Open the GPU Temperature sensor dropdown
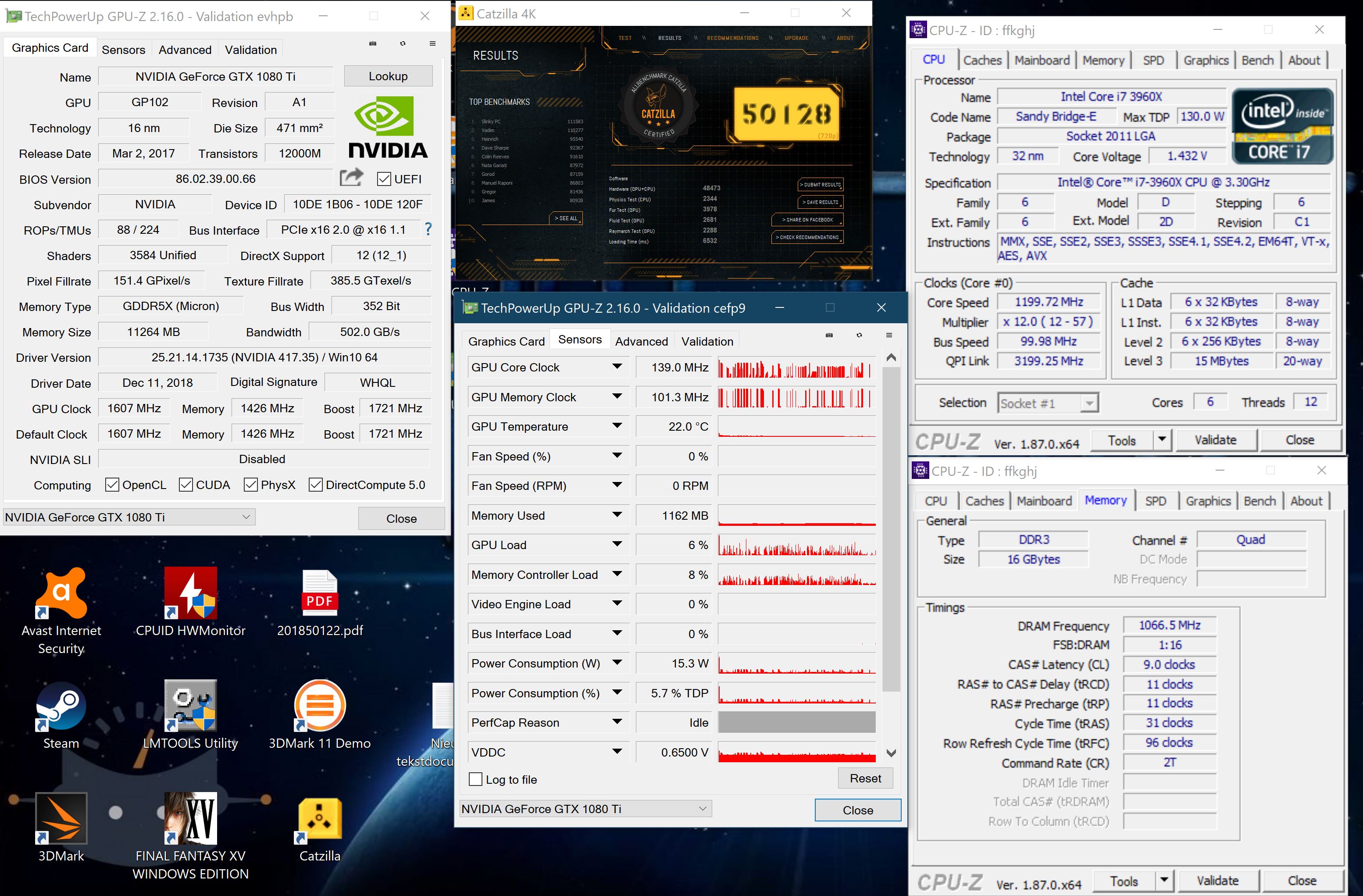 (617, 426)
